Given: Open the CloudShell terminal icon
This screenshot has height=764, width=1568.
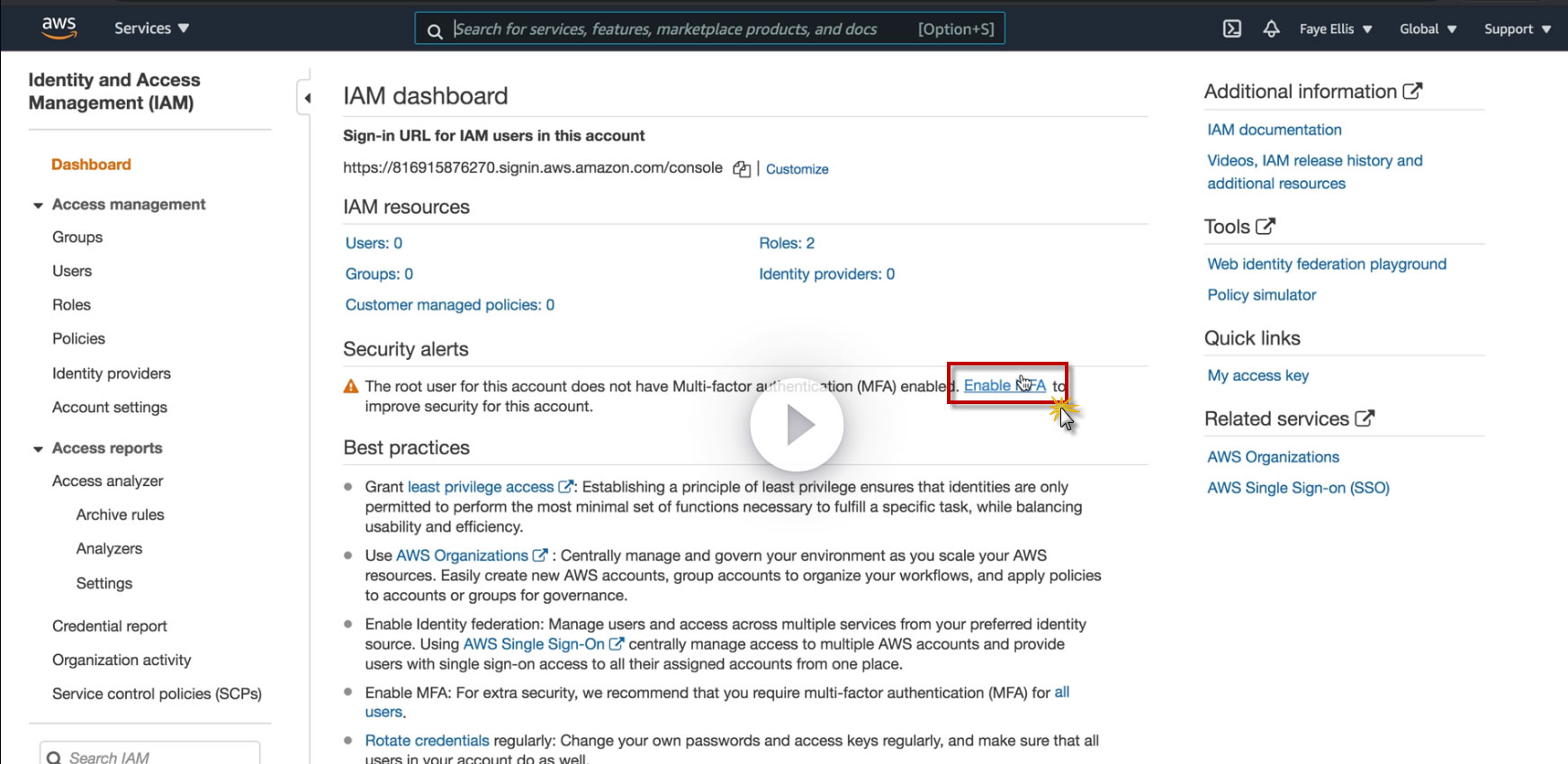Looking at the screenshot, I should tap(1232, 29).
